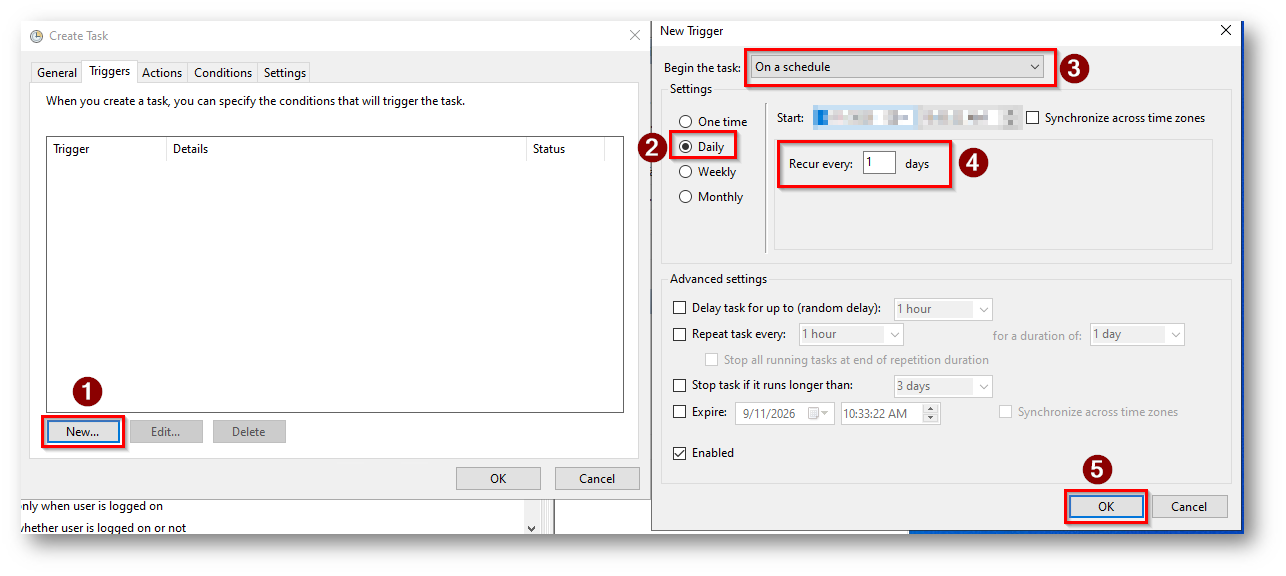Image resolution: width=1286 pixels, height=576 pixels.
Task: Select the Monthly radio option
Action: point(711,197)
